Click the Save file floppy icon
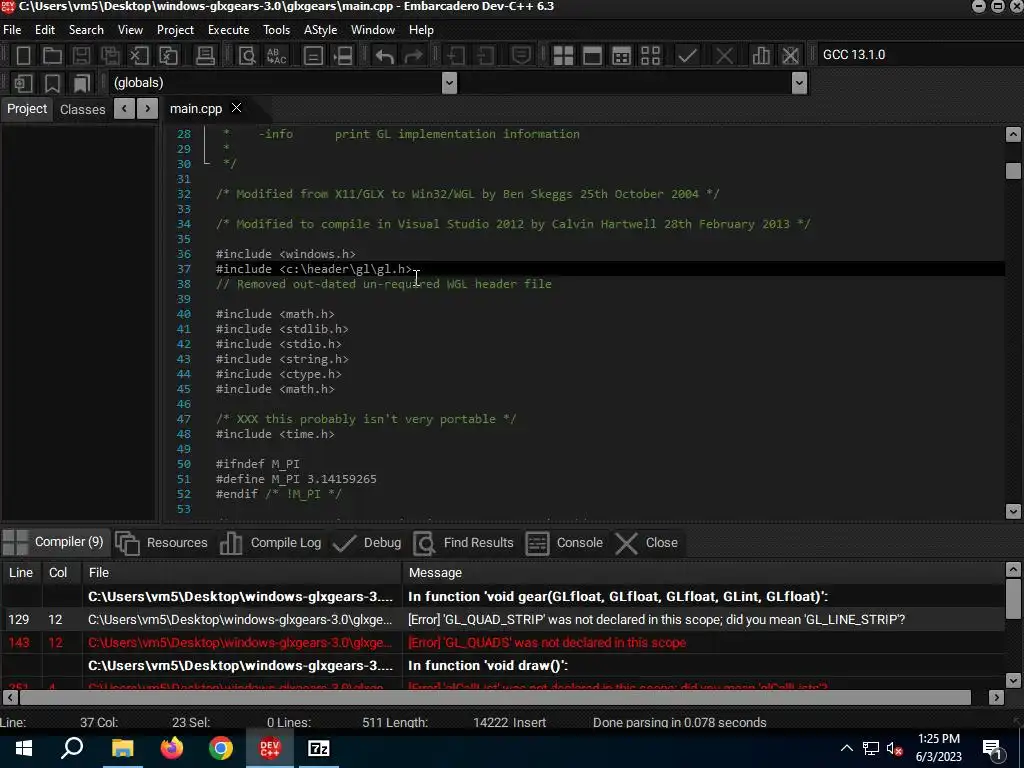Image resolution: width=1024 pixels, height=768 pixels. 81,56
